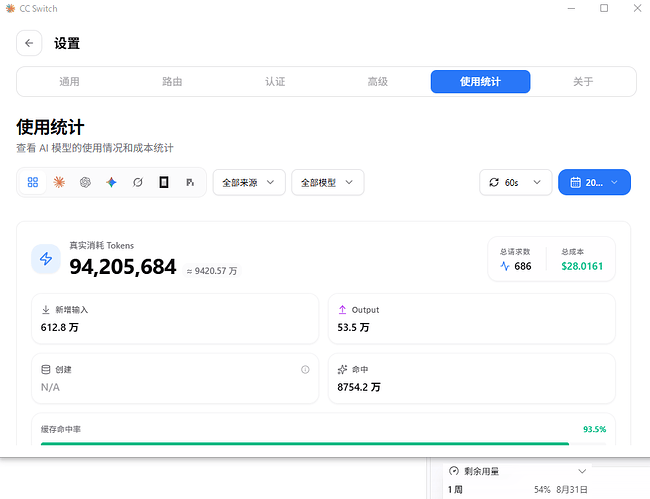Click the calendar icon on the blue date button

575,182
